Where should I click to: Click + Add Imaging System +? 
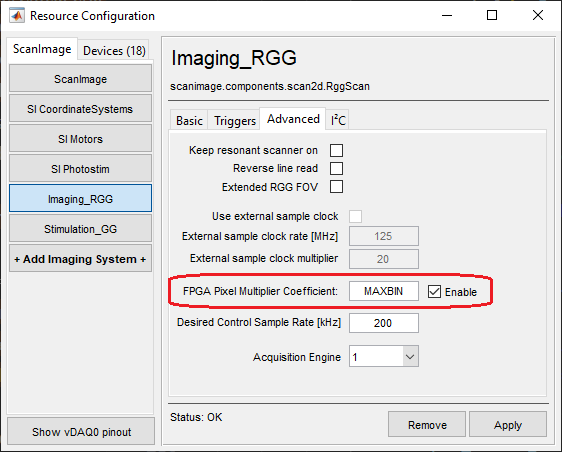pyautogui.click(x=80, y=258)
